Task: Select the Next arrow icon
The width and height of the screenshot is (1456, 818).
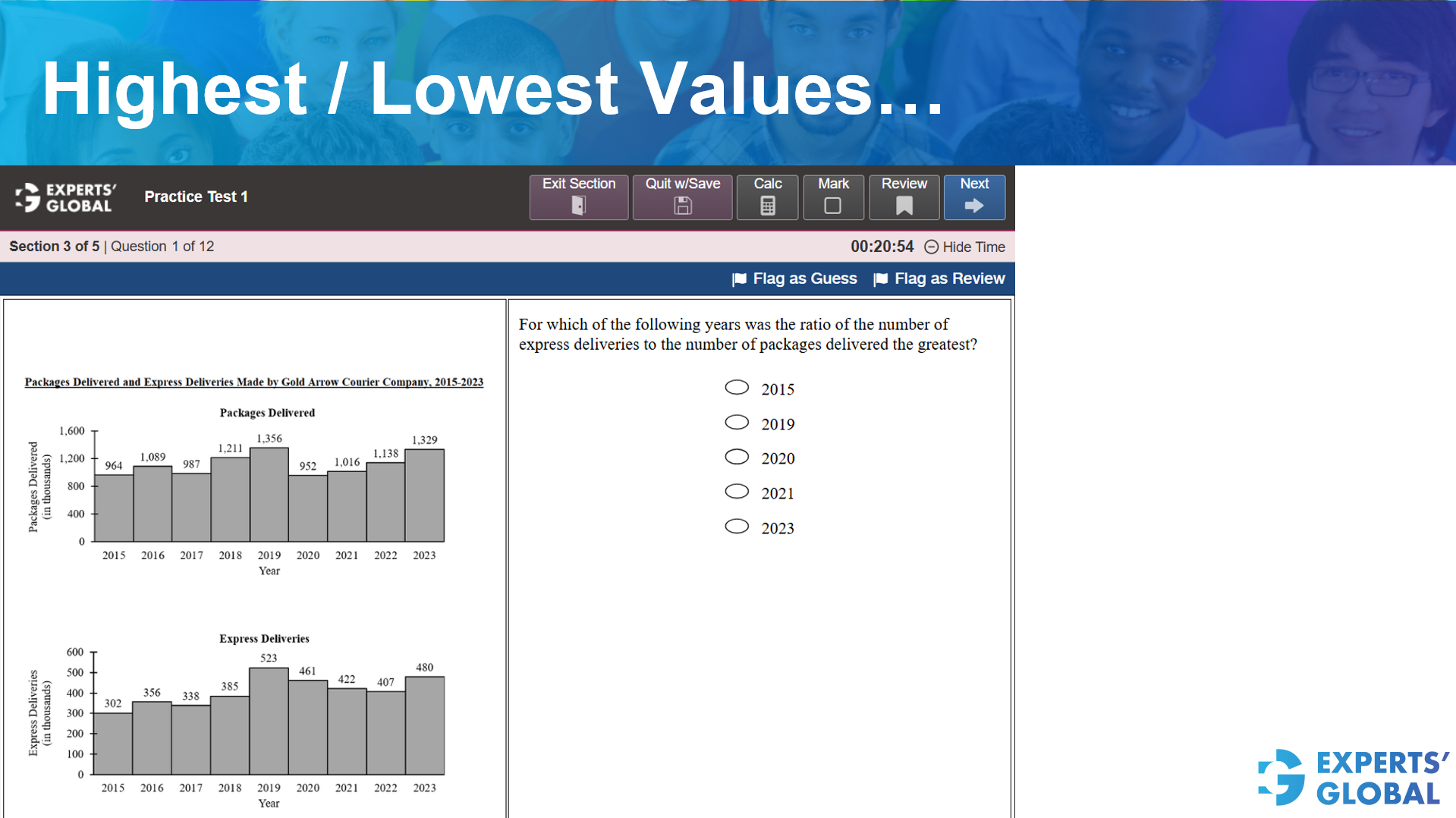Action: click(x=973, y=205)
